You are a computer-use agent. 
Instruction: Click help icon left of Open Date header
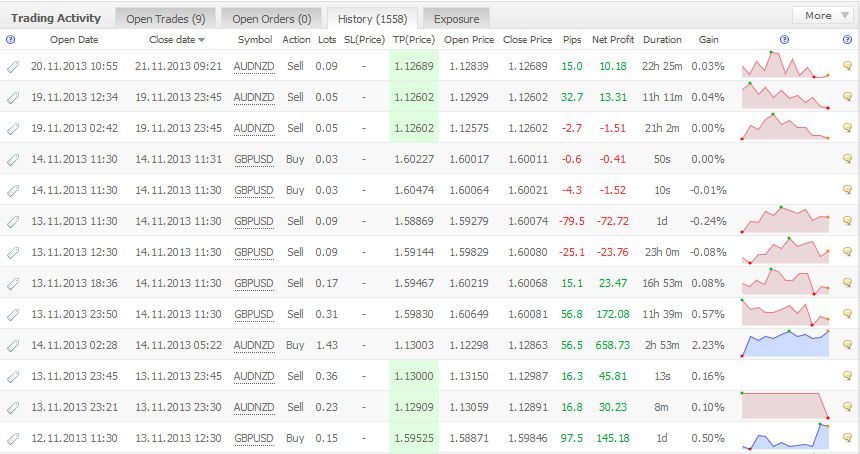11,40
